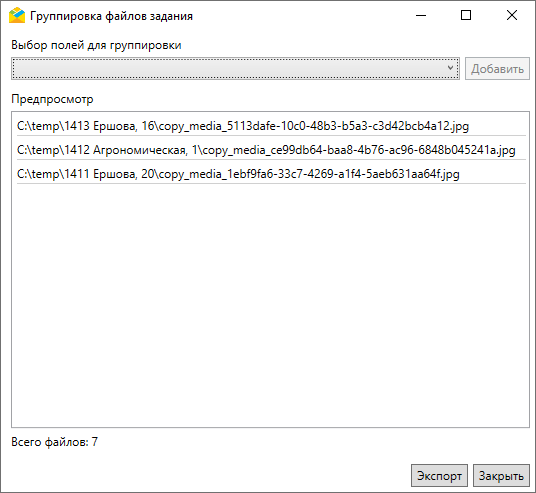
Task: Select the 1412 Агрономическая, 1 file row
Action: coord(271,150)
